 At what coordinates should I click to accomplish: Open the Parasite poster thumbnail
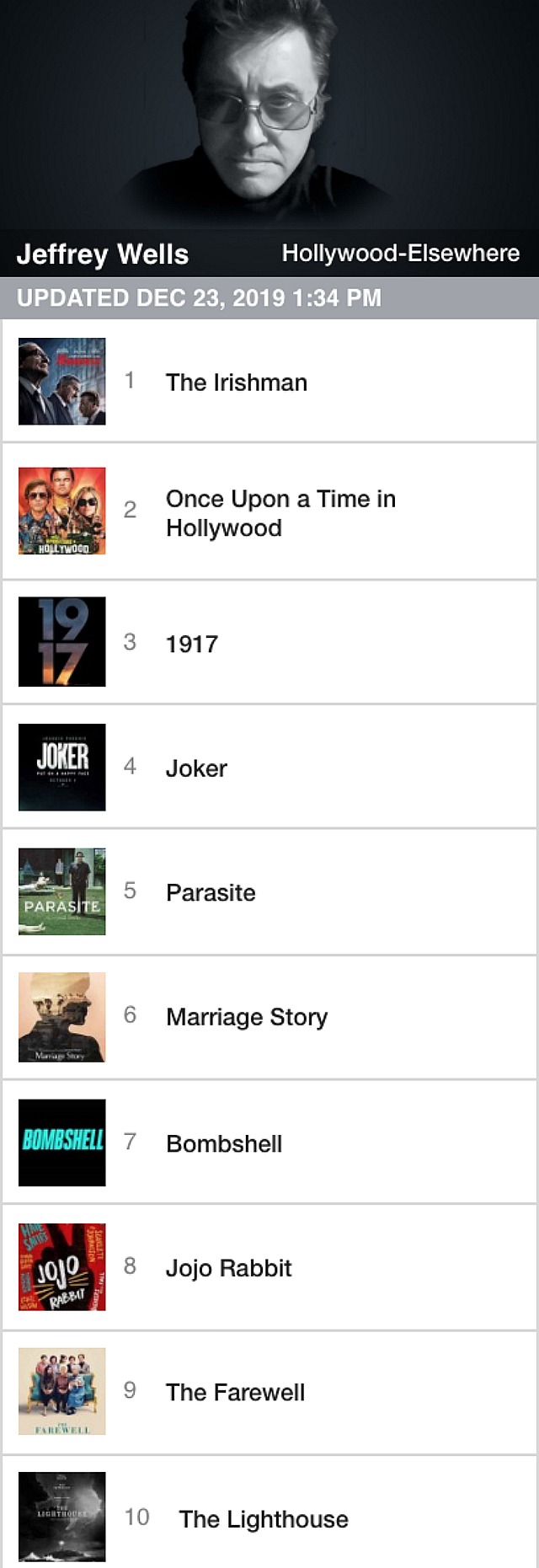pyautogui.click(x=62, y=891)
